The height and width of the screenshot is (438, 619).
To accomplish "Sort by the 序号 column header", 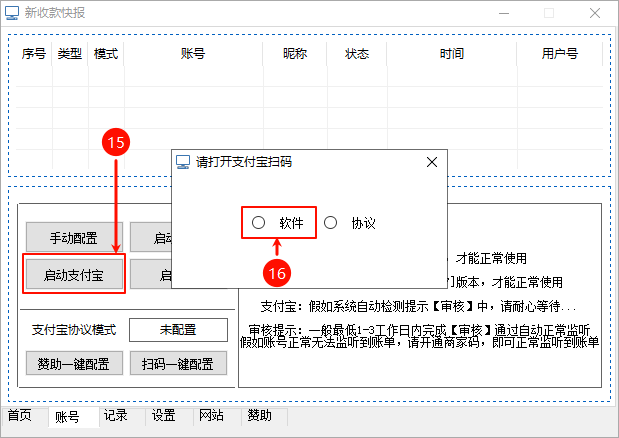I will pos(34,54).
